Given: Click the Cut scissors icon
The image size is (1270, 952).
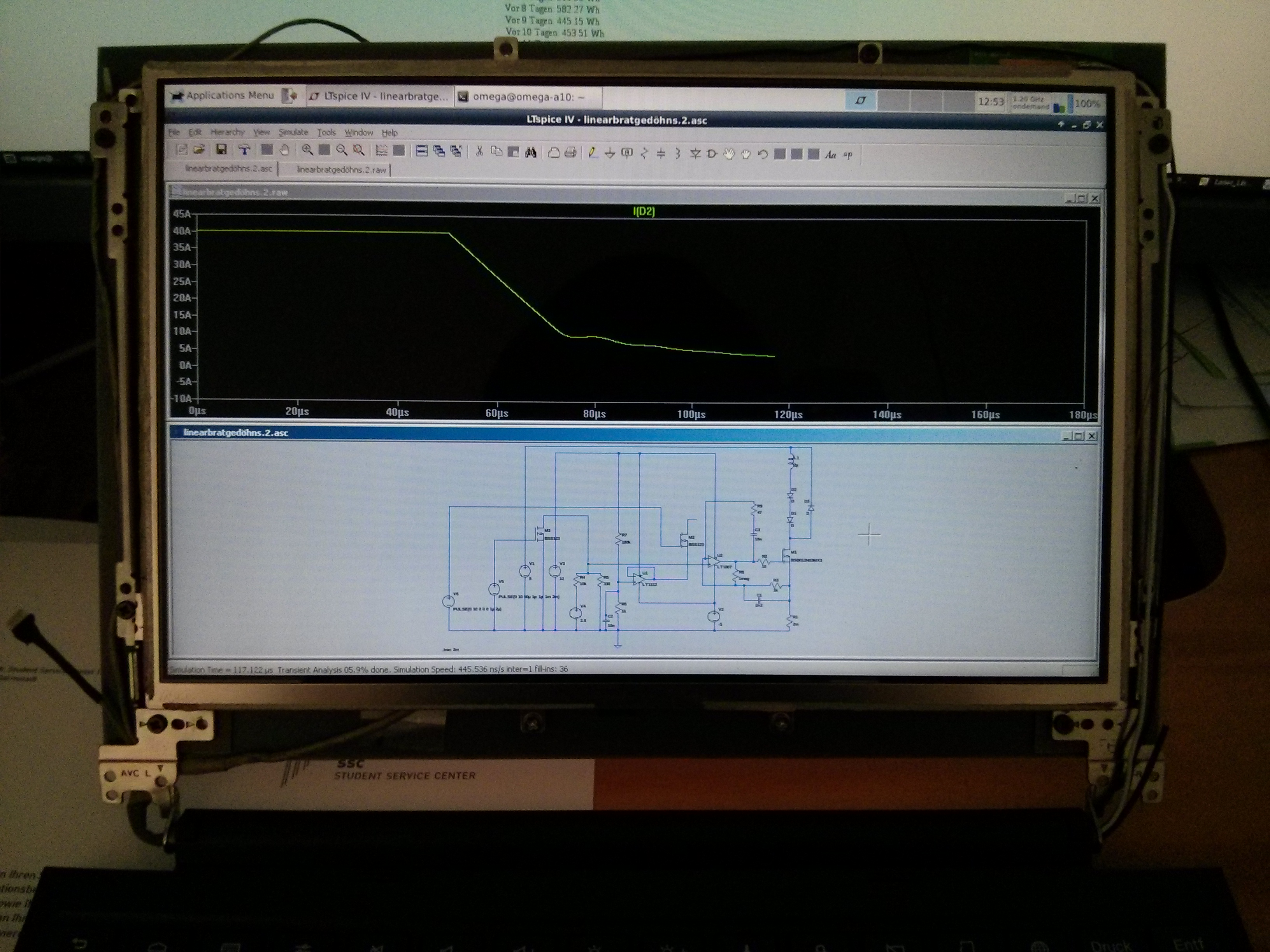Looking at the screenshot, I should [x=479, y=152].
